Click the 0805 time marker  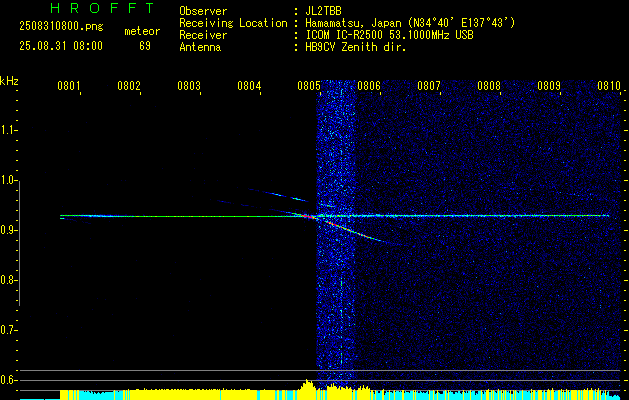[309, 86]
